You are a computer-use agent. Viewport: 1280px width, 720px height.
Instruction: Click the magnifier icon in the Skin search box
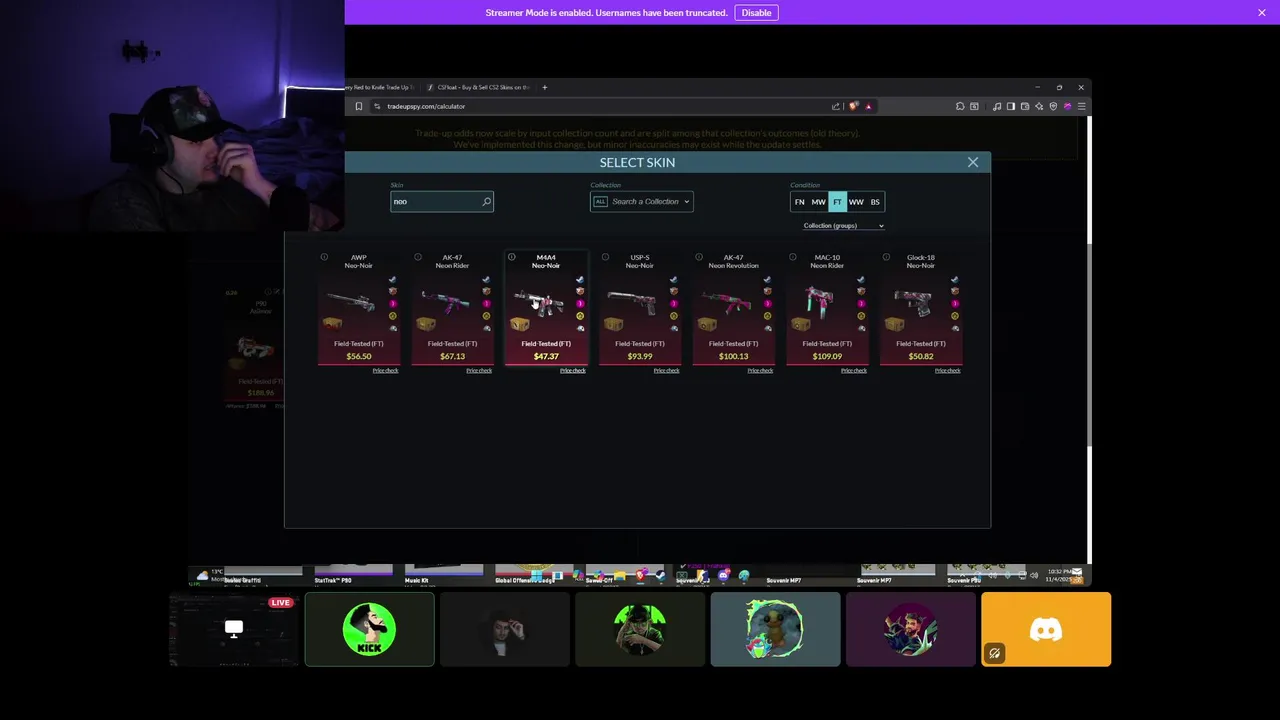[487, 202]
